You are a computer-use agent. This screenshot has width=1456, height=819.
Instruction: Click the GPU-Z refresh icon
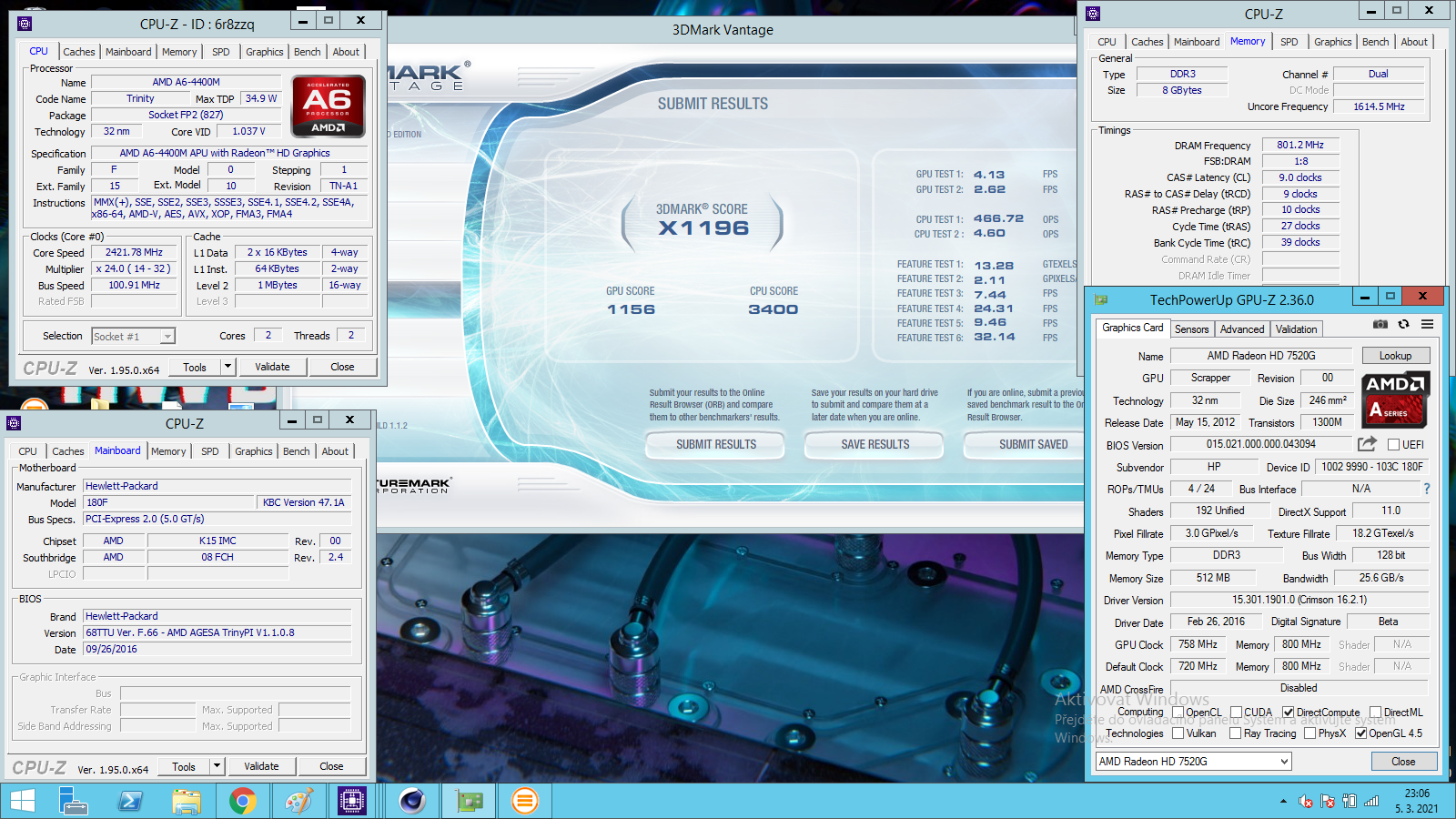point(1404,324)
